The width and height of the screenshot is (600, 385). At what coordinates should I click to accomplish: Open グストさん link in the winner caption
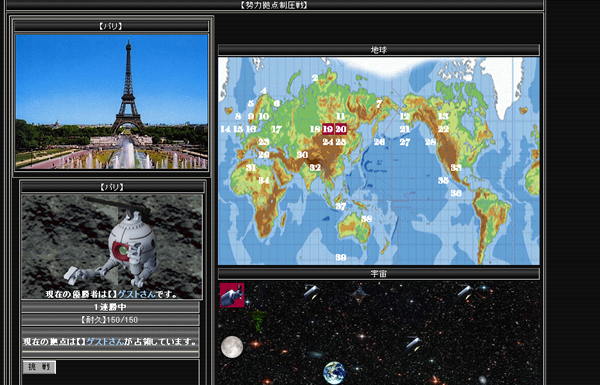tap(137, 294)
